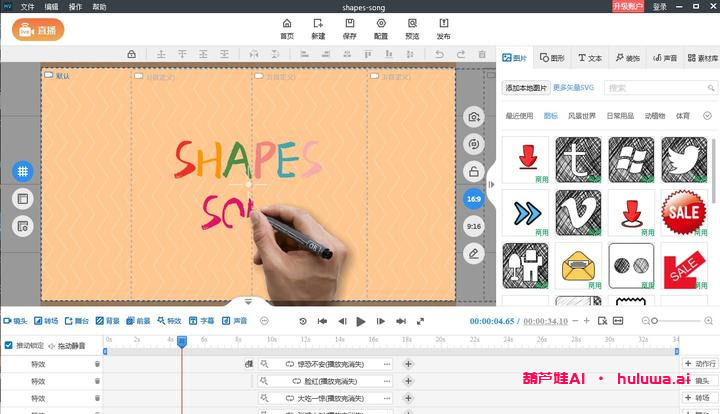Select the red SALE badge thumbnail

click(684, 212)
